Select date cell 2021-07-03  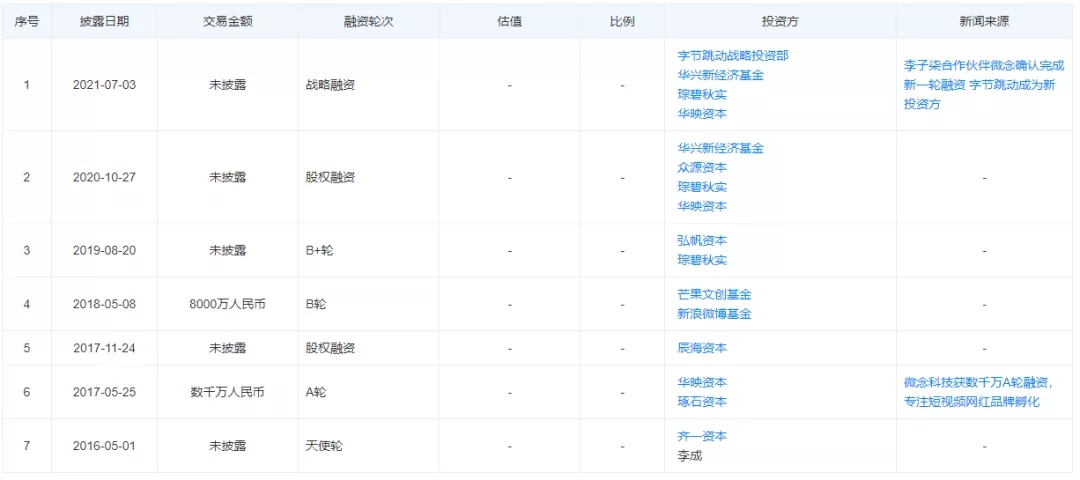click(104, 85)
